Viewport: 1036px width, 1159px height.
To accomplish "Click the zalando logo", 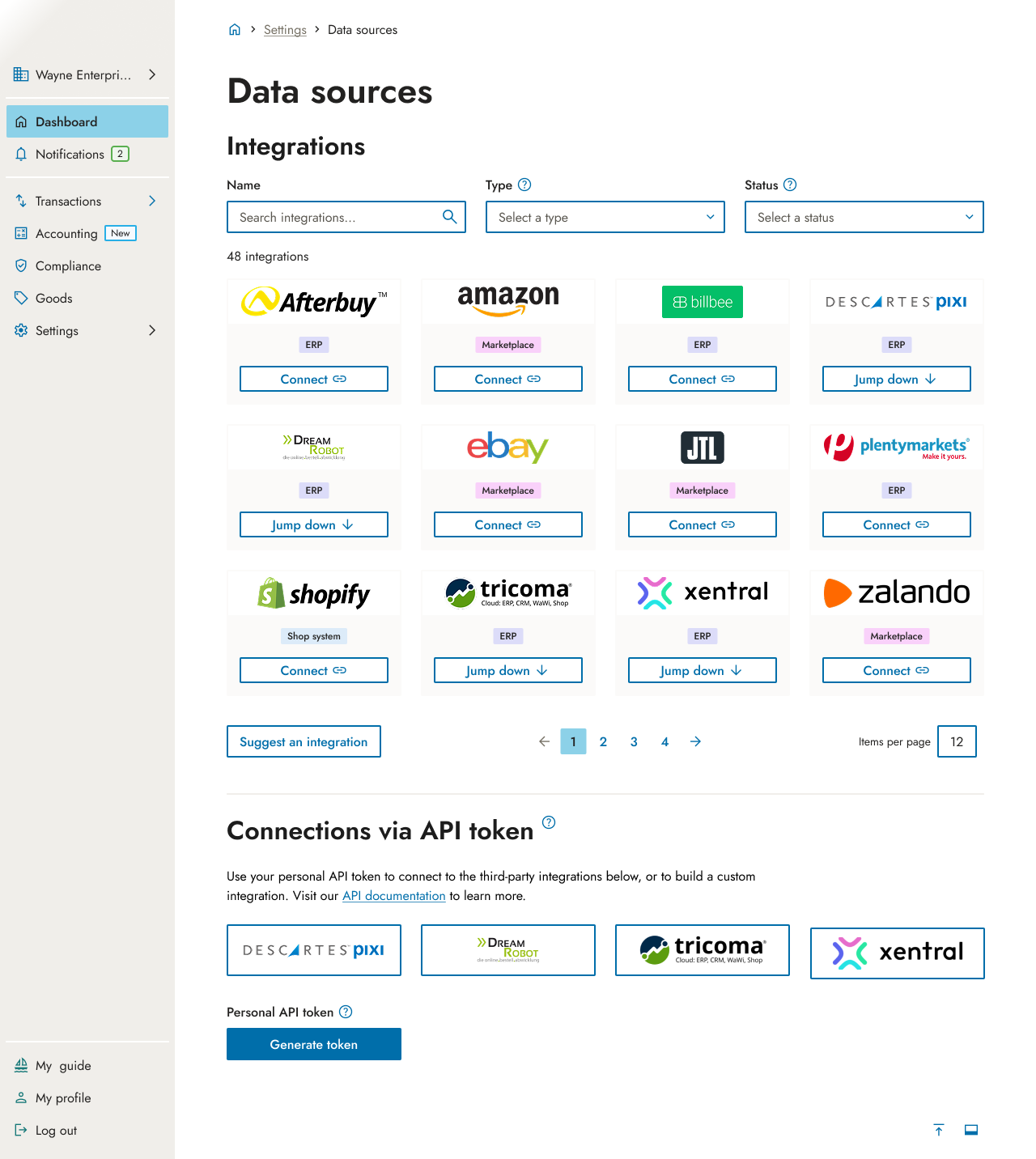I will coord(897,592).
